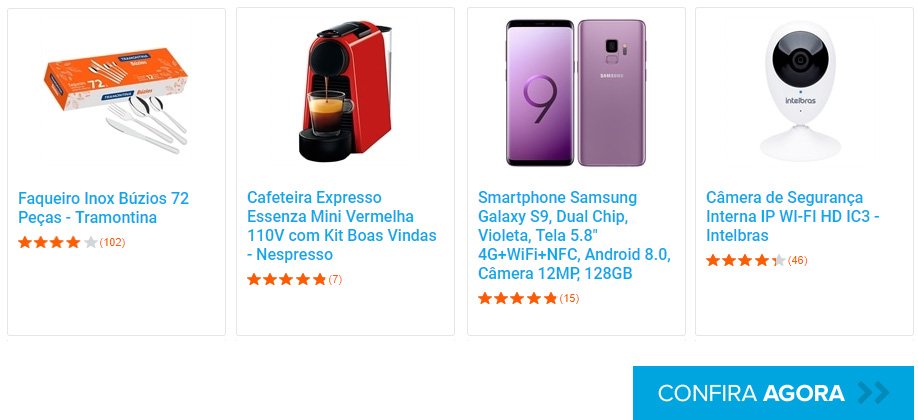Open the red Nespresso coffee machine image
918x420 pixels.
point(345,91)
